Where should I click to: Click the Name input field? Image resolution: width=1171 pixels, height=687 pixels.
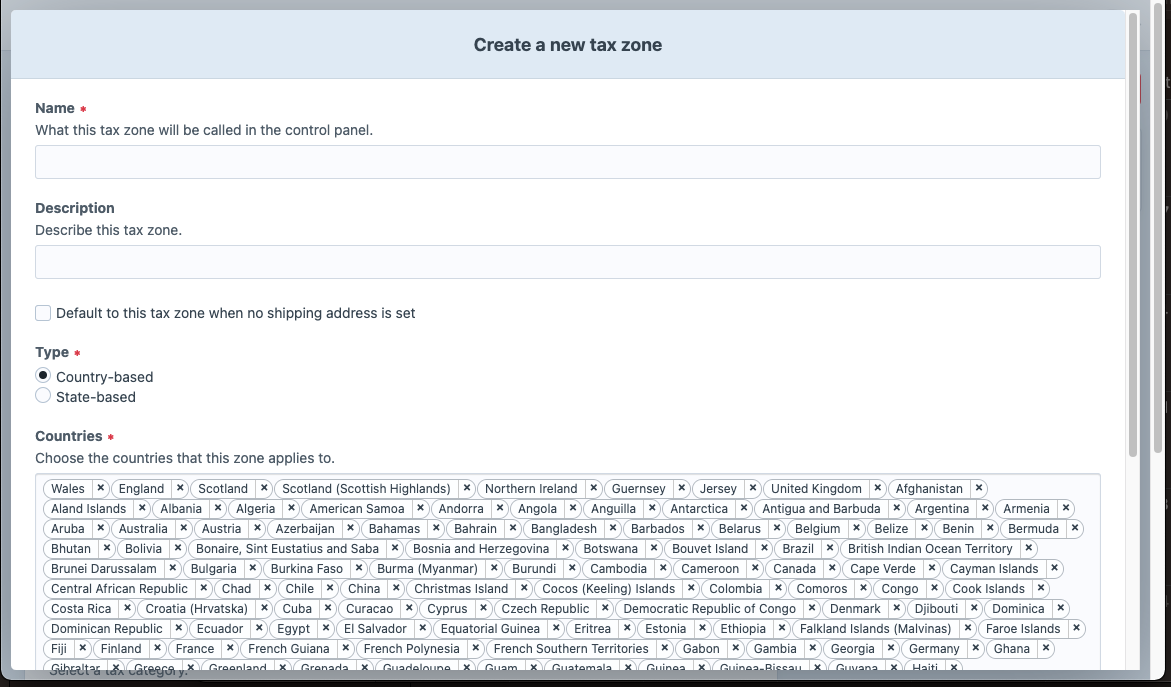568,161
